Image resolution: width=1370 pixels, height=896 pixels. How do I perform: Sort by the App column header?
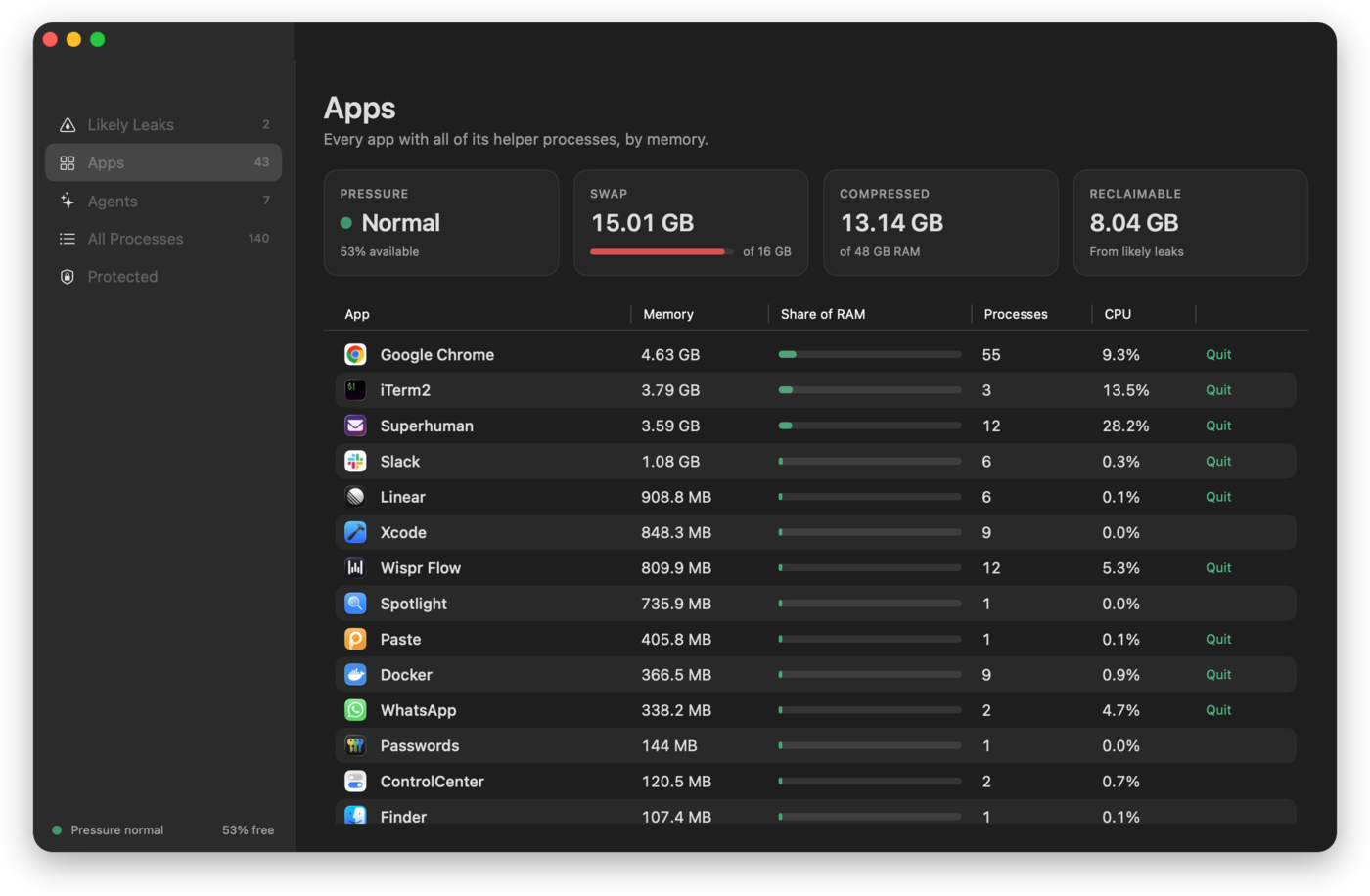click(357, 314)
